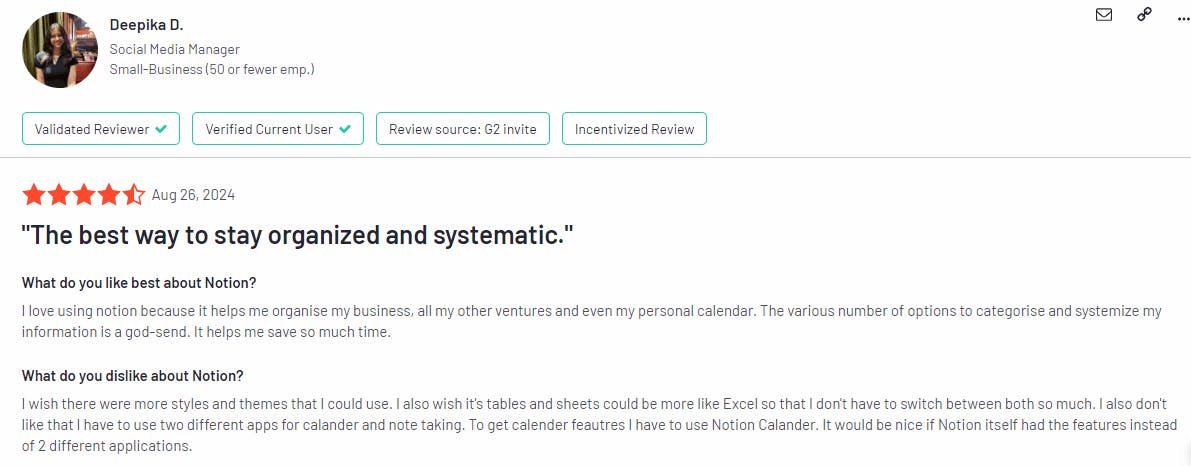Click the 'Review source: G2 invite' badge

tap(462, 129)
